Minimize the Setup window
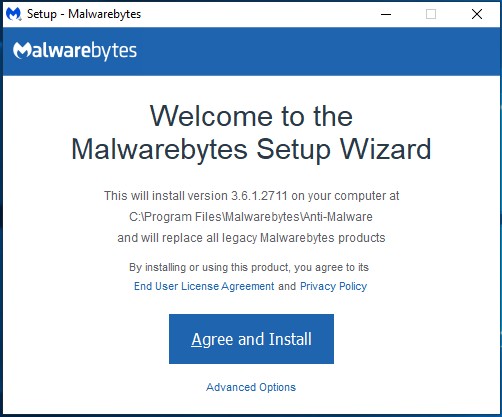 386,14
